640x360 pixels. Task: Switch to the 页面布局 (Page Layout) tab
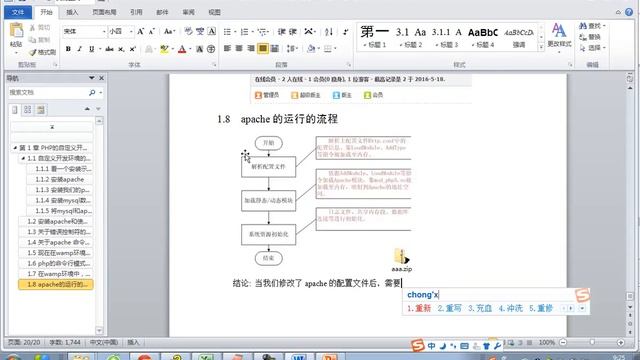point(104,12)
